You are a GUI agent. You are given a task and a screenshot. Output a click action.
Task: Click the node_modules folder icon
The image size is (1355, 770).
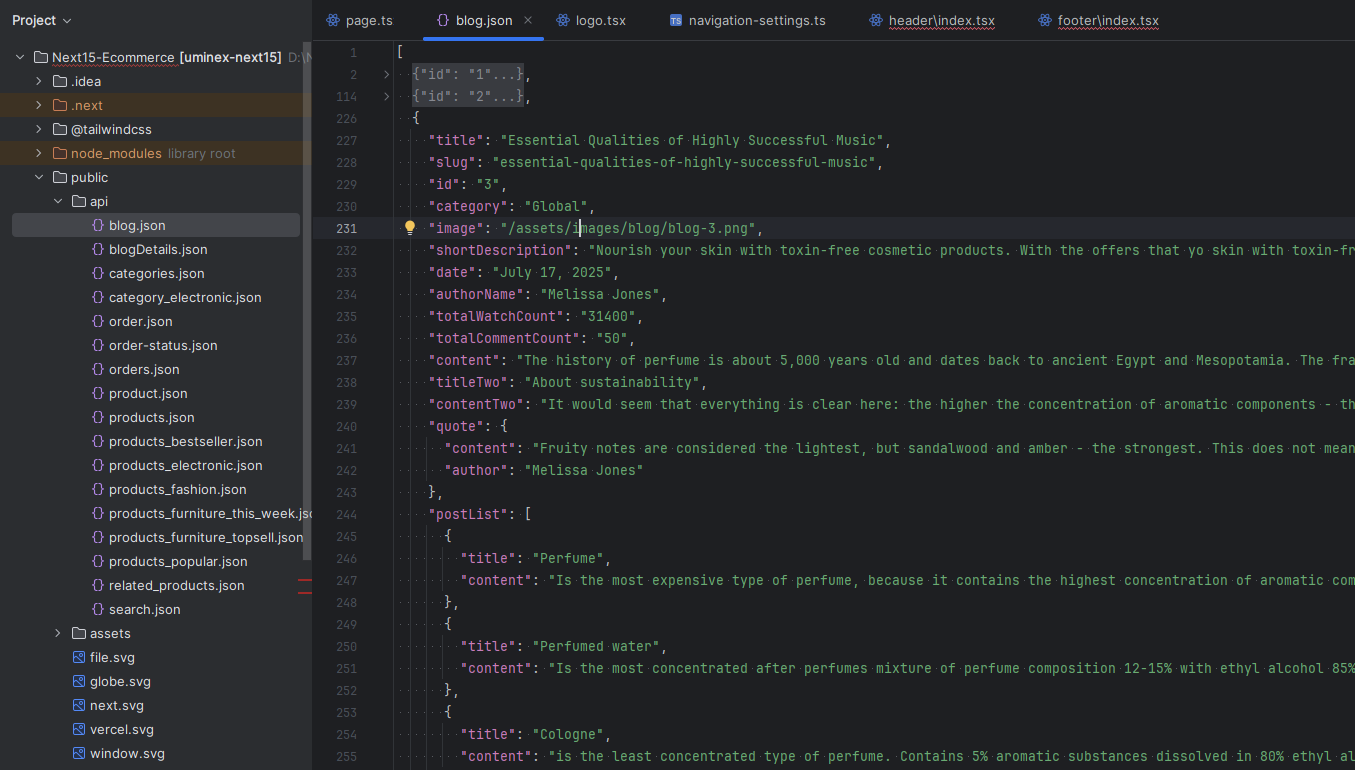(x=60, y=154)
